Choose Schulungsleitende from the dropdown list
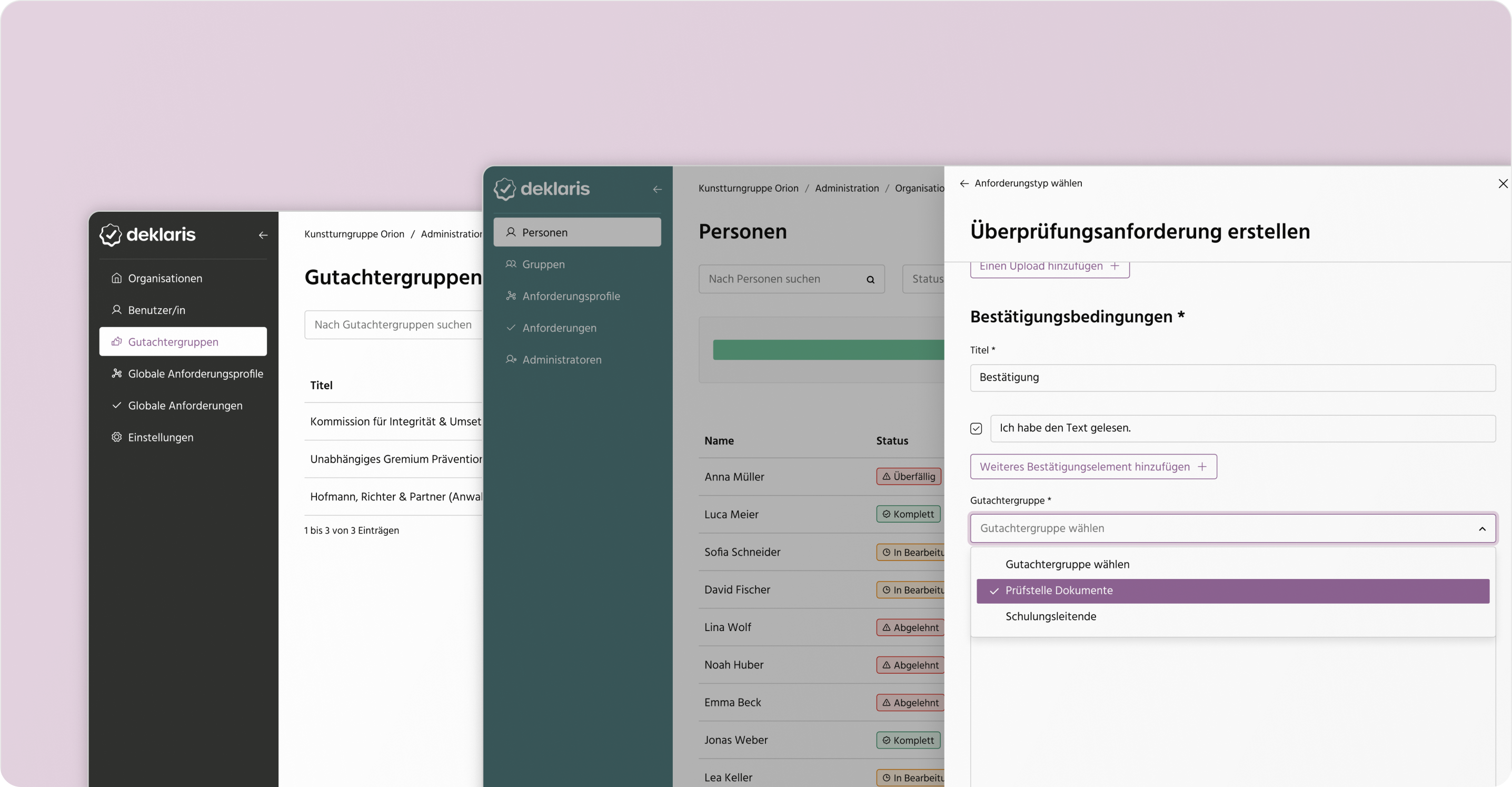This screenshot has height=787, width=1512. pos(1051,617)
